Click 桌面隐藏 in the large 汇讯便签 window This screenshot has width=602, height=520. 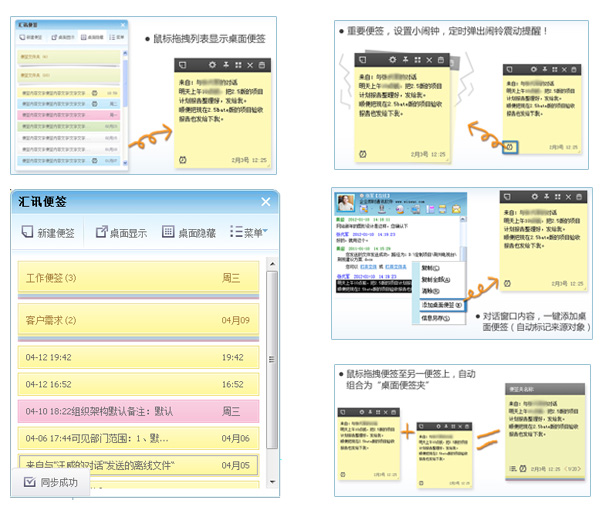click(x=189, y=233)
